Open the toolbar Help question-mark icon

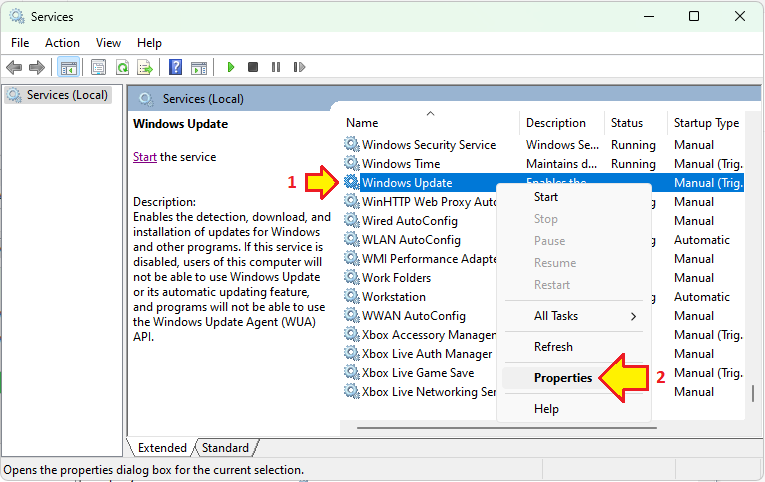[x=175, y=67]
